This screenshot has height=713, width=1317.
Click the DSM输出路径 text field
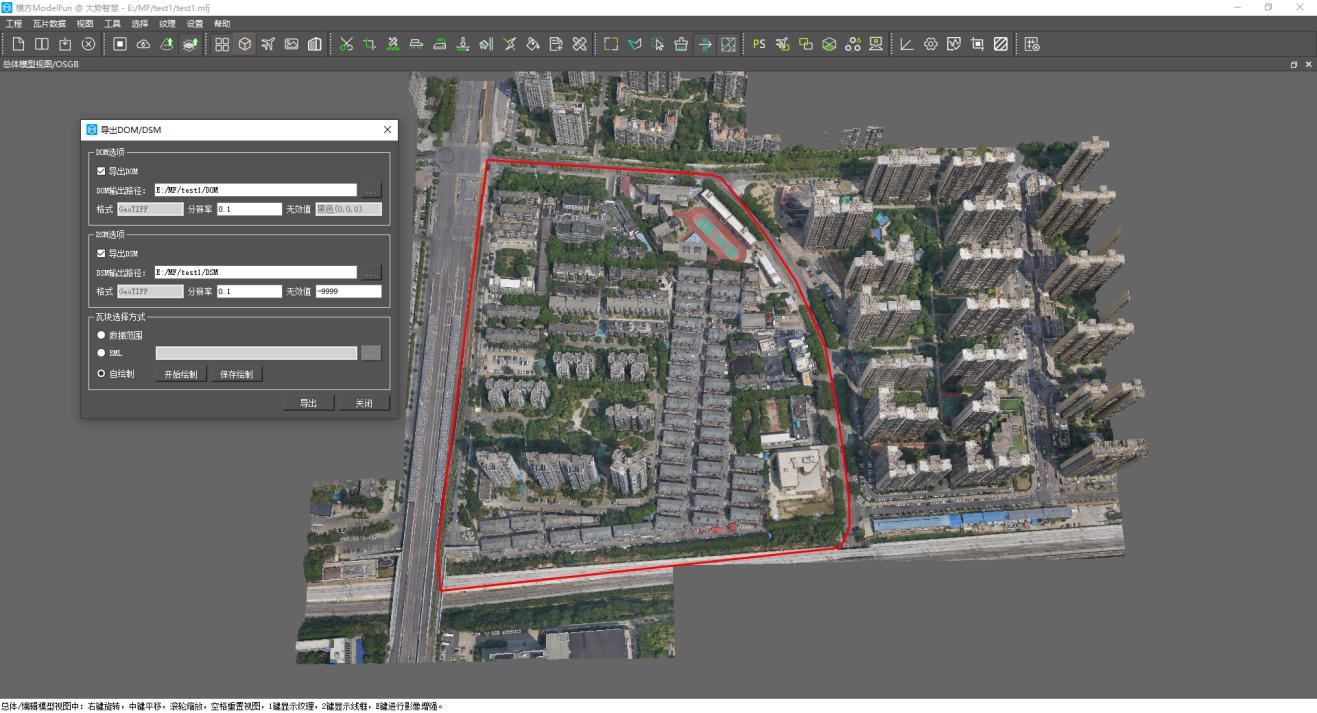(x=255, y=272)
